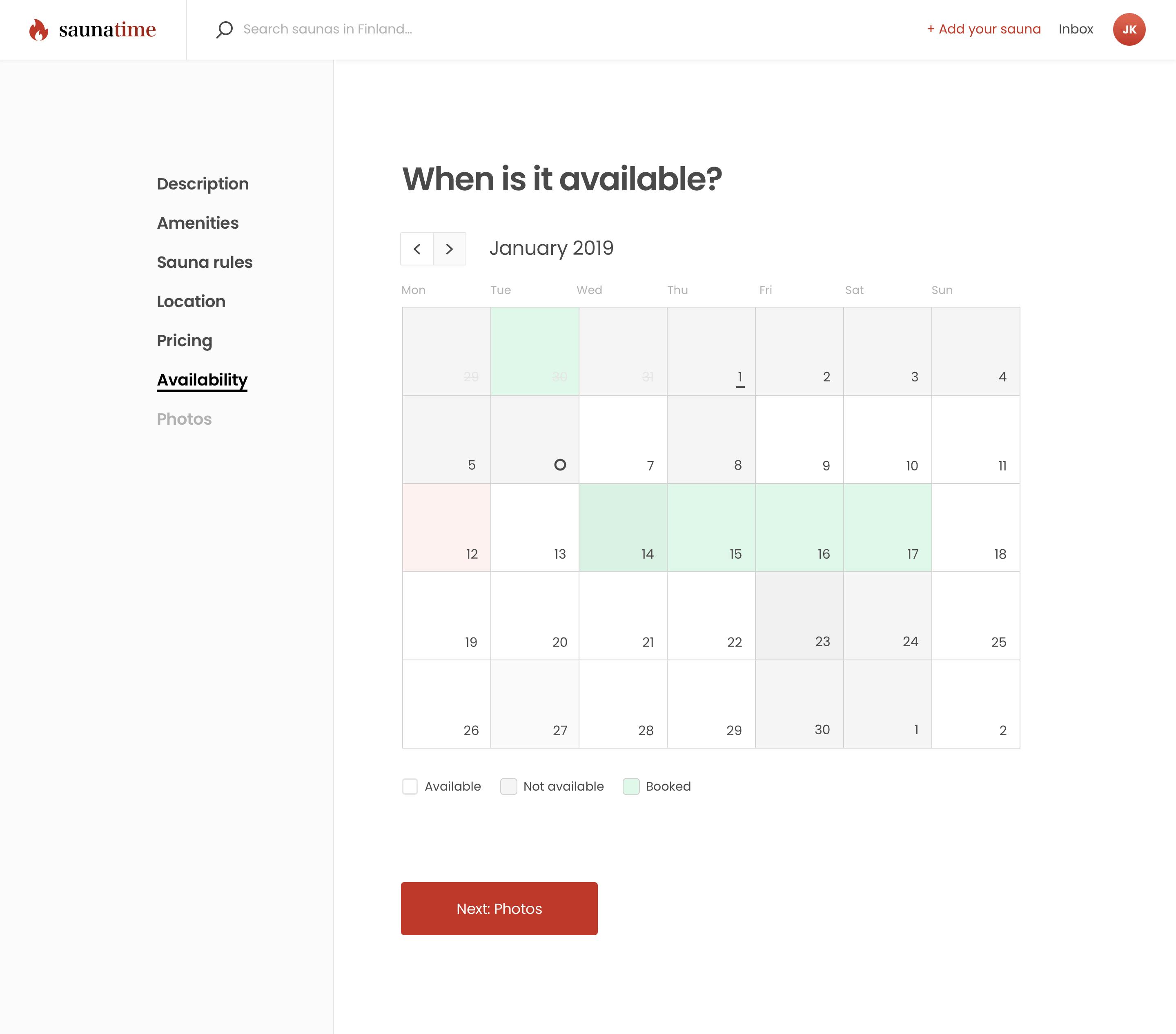Show next month with right chevron
The width and height of the screenshot is (1176, 1034).
pyautogui.click(x=449, y=249)
